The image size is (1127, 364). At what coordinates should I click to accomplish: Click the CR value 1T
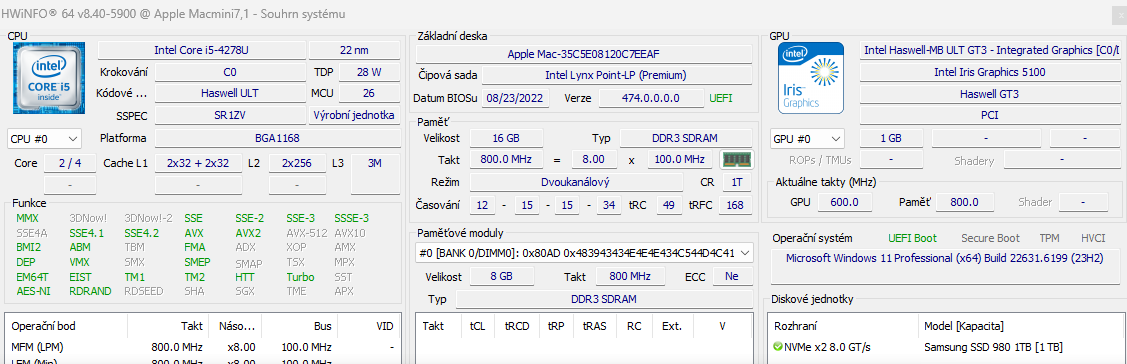(737, 182)
